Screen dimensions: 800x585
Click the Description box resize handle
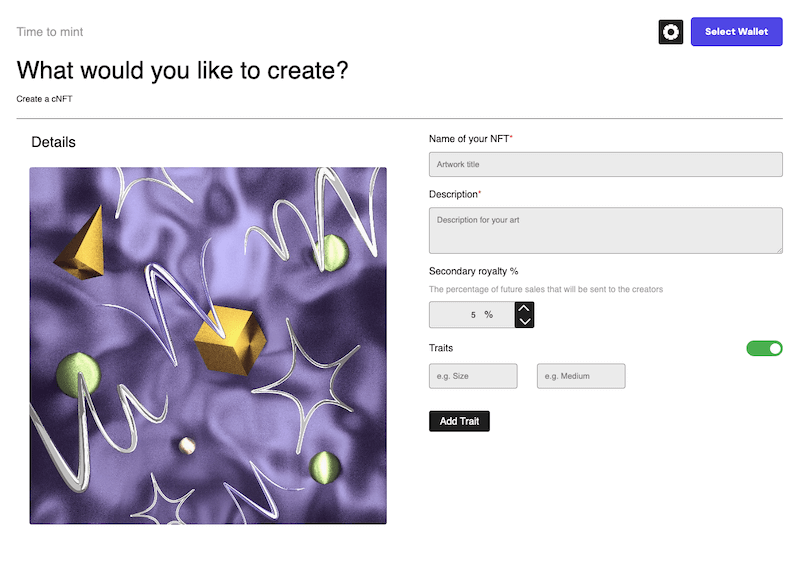click(x=778, y=249)
